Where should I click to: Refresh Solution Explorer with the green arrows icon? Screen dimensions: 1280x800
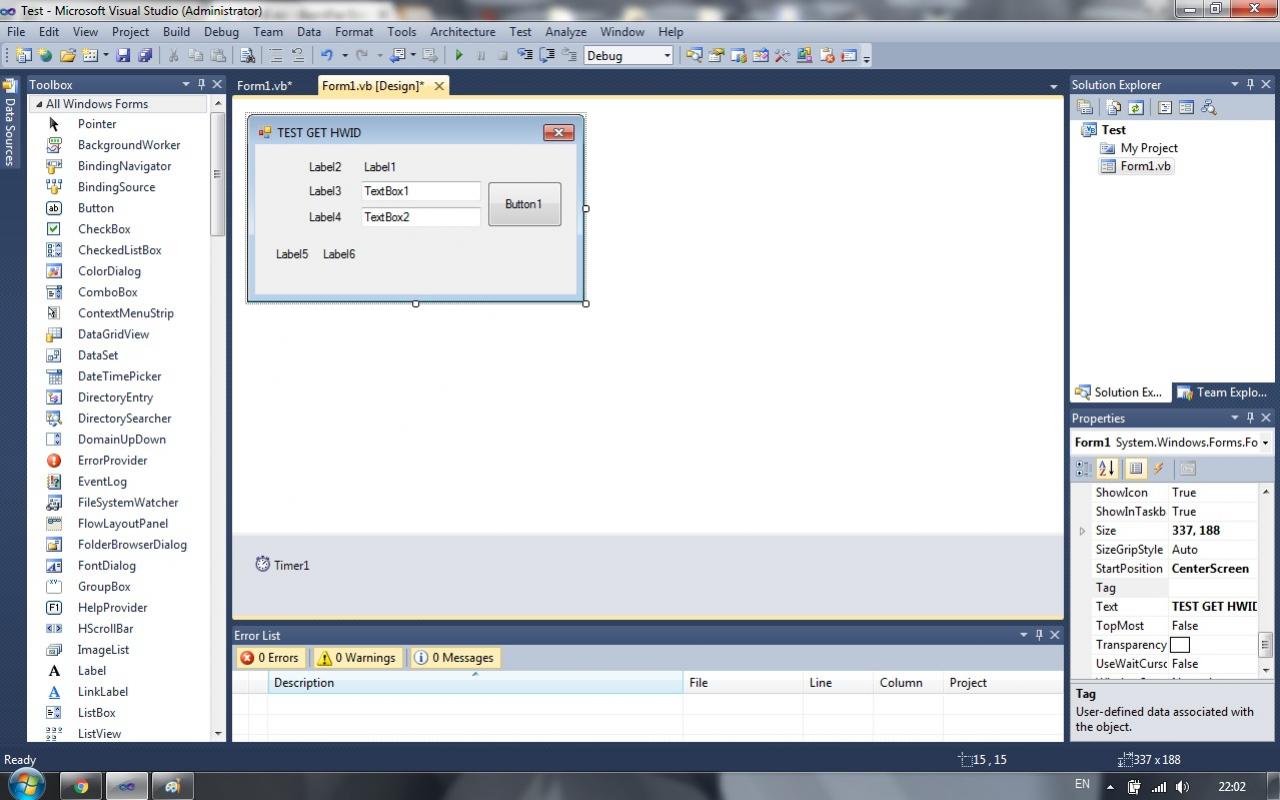[x=1136, y=108]
